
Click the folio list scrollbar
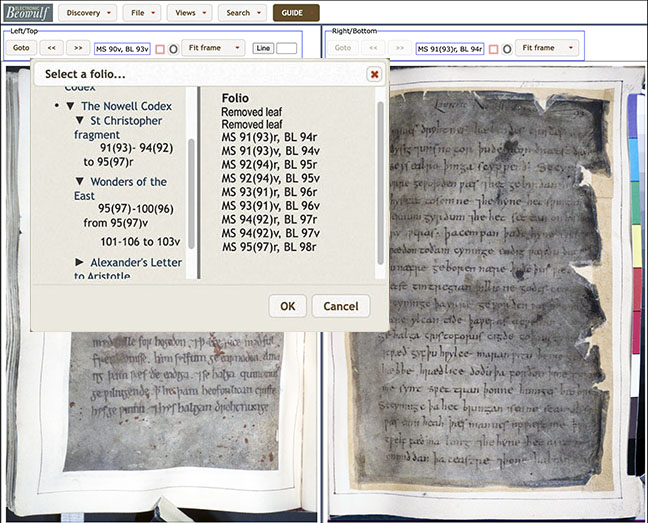point(380,183)
